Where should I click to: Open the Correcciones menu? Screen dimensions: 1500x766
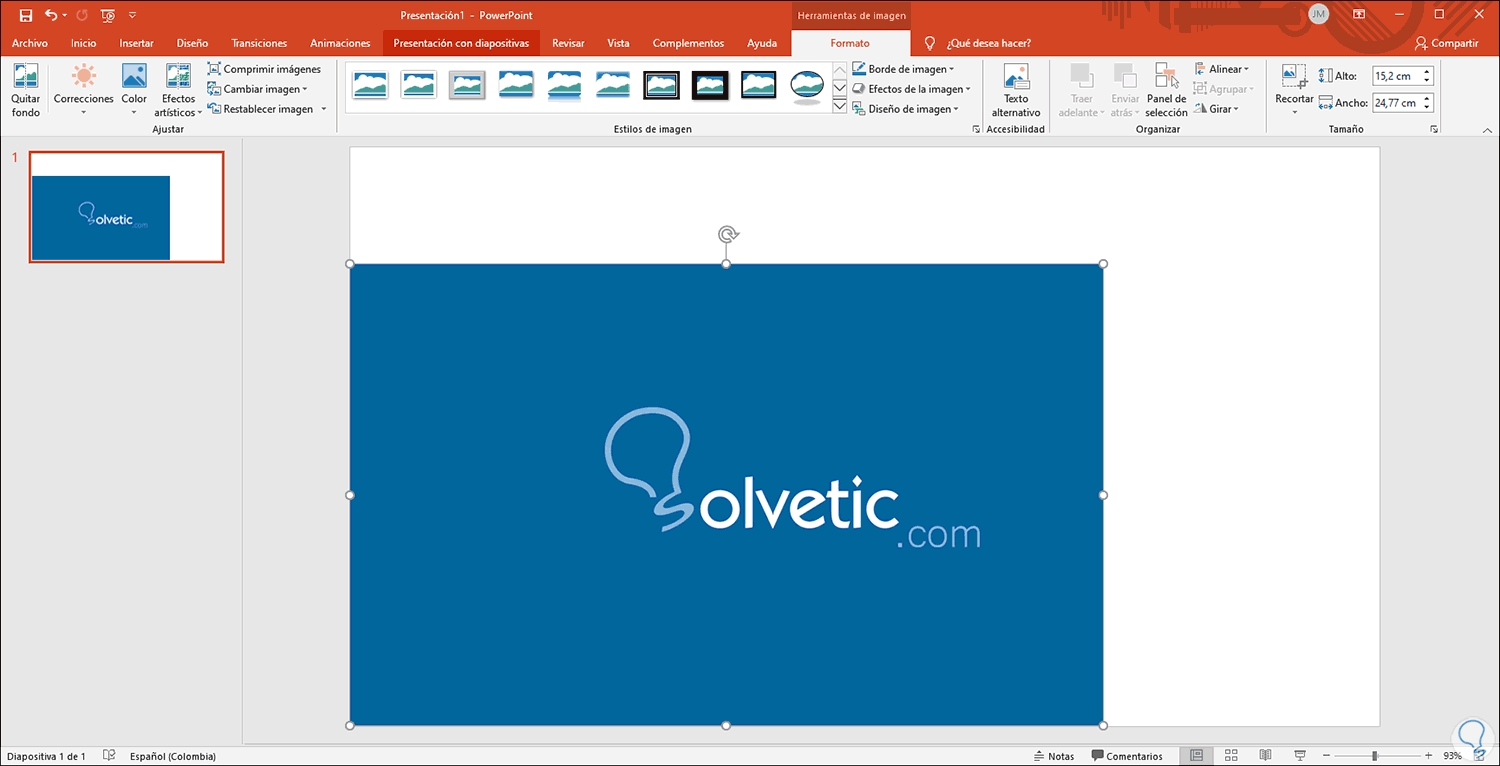click(84, 91)
